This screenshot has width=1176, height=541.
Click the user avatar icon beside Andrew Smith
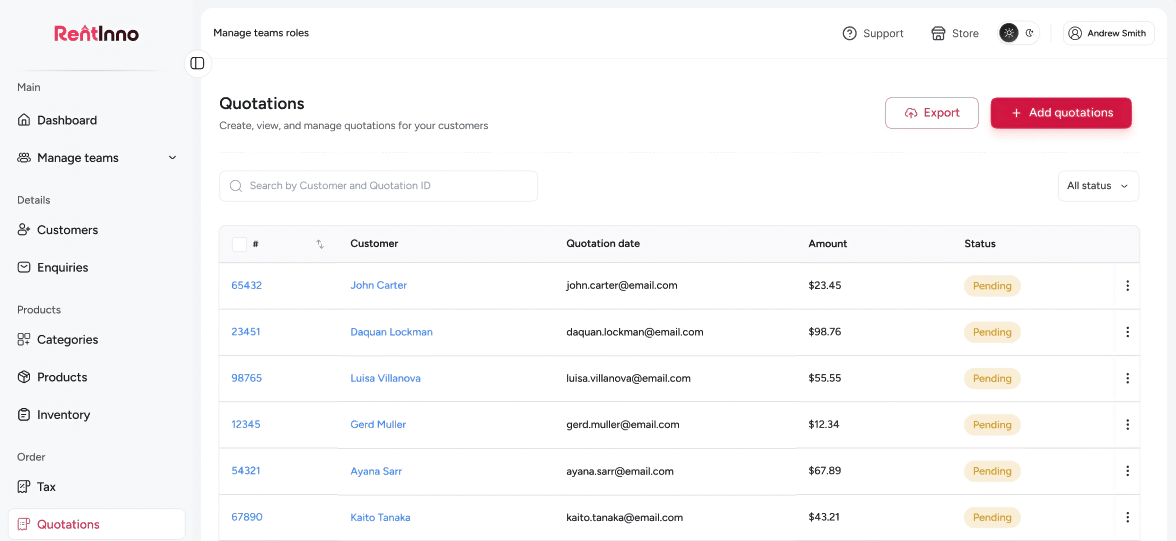coord(1076,33)
